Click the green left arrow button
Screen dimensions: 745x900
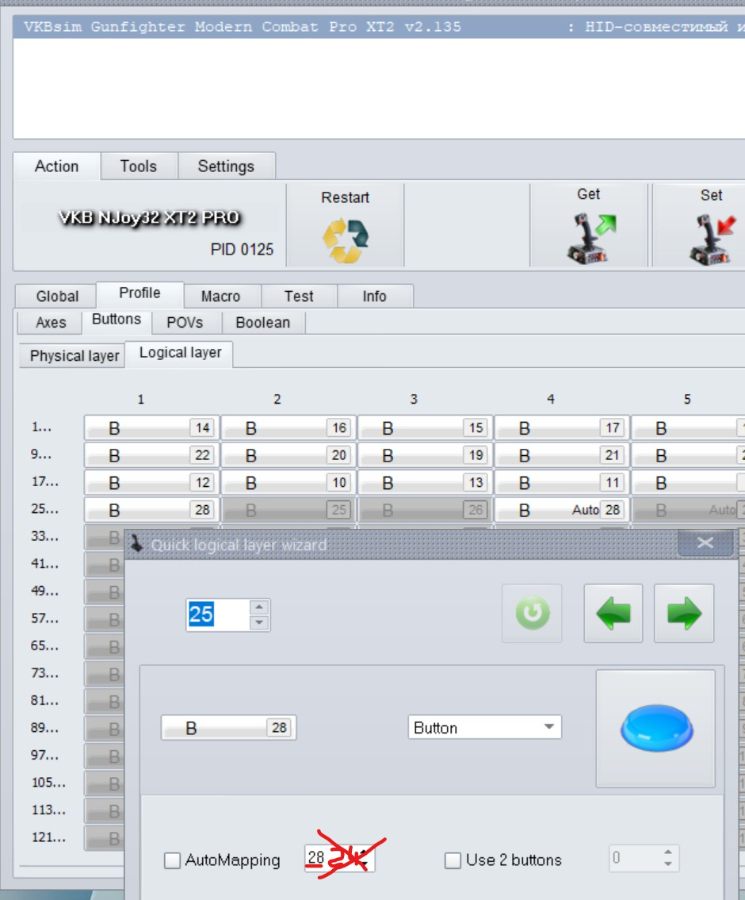coord(613,613)
